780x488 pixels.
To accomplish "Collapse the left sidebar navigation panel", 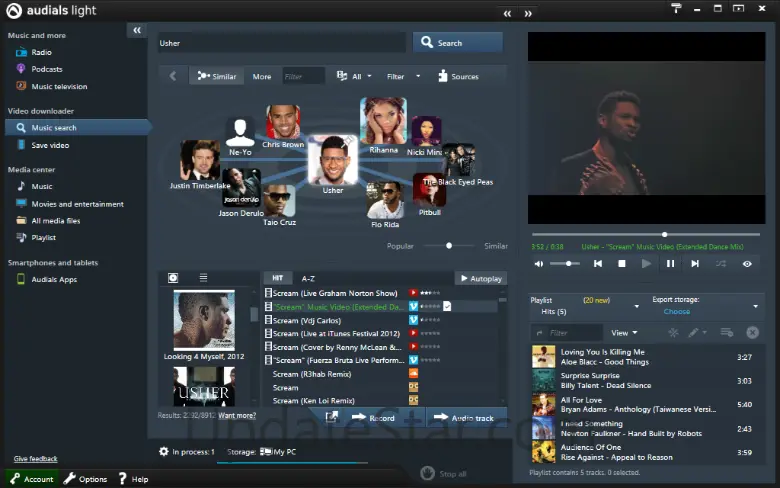I will click(x=136, y=31).
